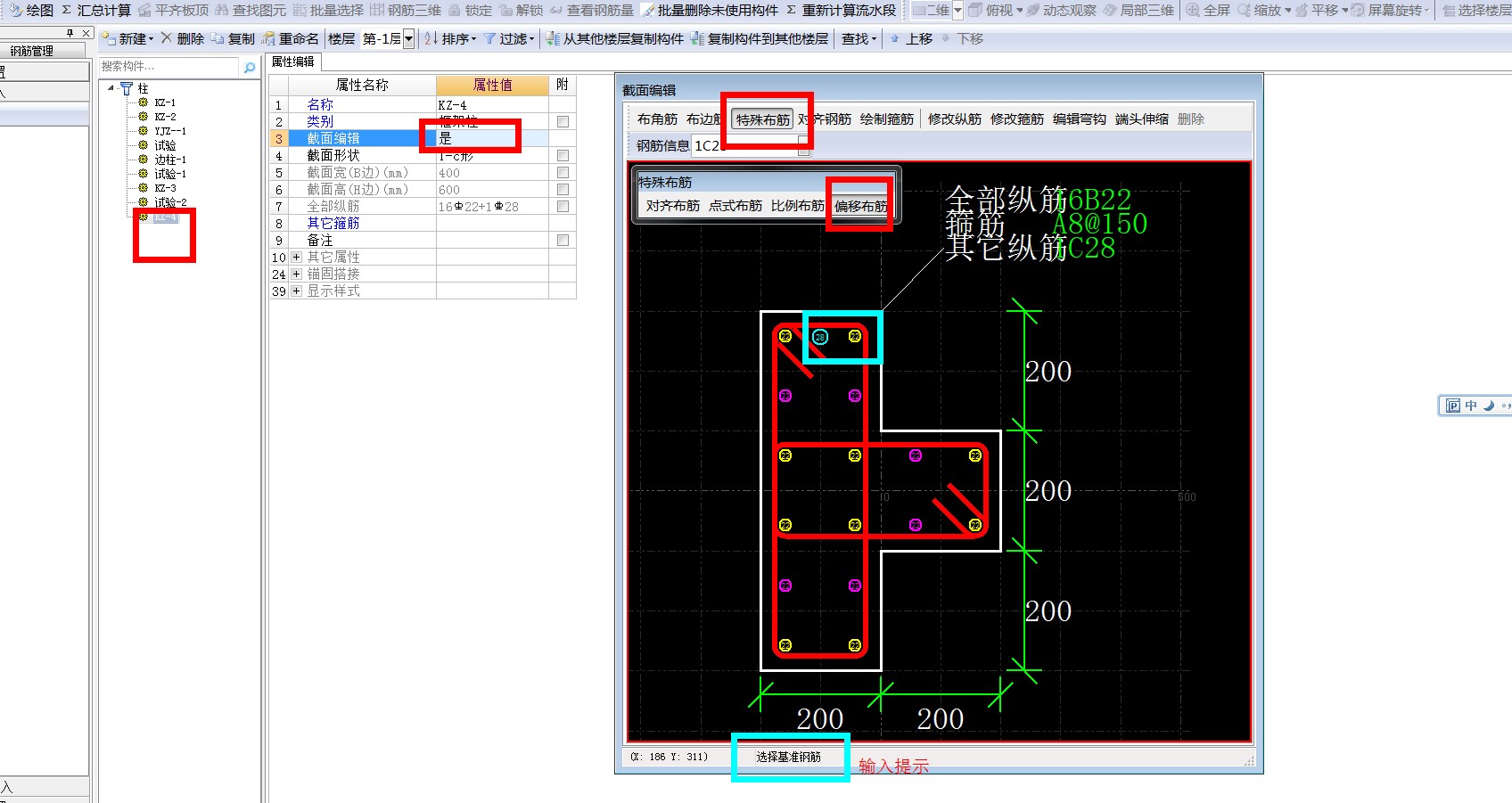Toggle 附 checkbox for 截面宽 row
Image resolution: width=1512 pixels, height=803 pixels.
(563, 173)
